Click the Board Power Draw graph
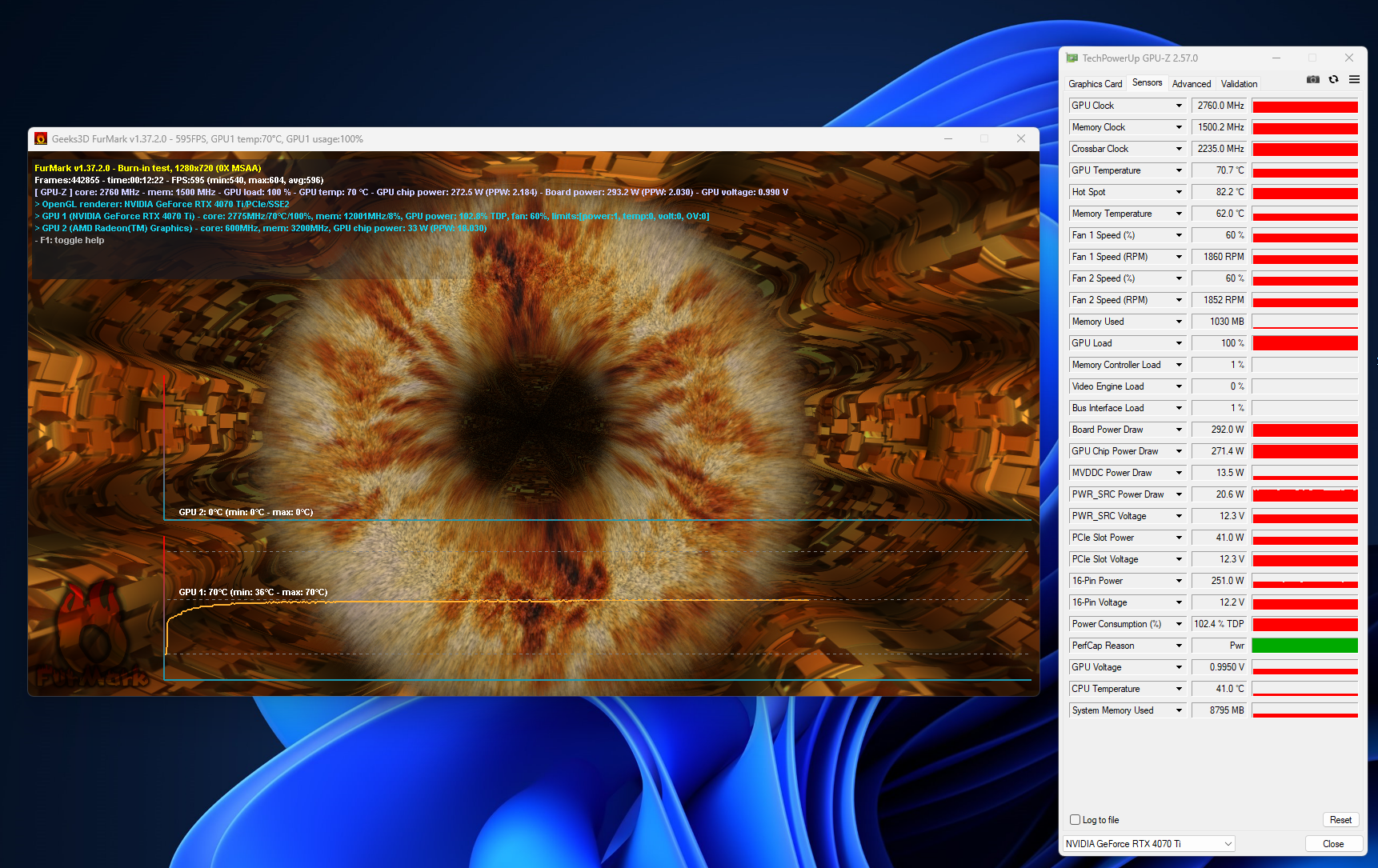Screen dimensions: 1378x868 click(x=1305, y=430)
